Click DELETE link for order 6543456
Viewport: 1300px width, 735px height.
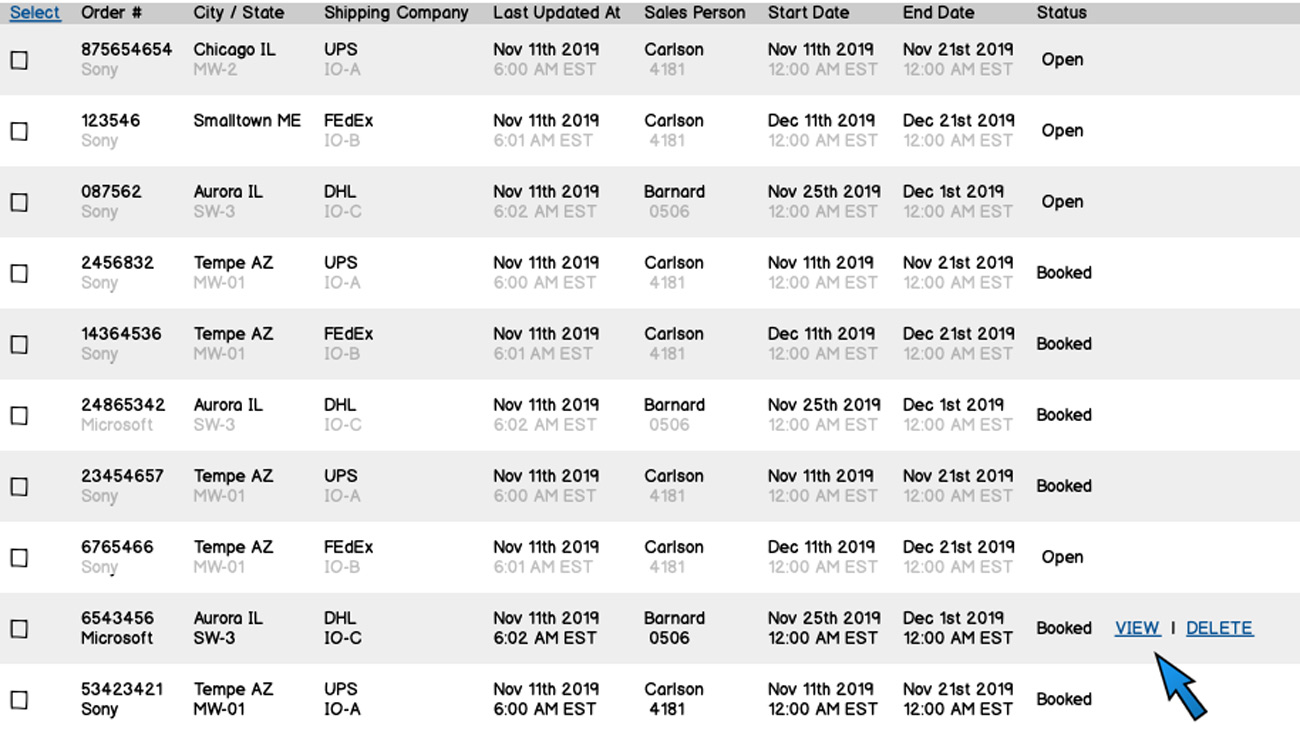(1219, 628)
